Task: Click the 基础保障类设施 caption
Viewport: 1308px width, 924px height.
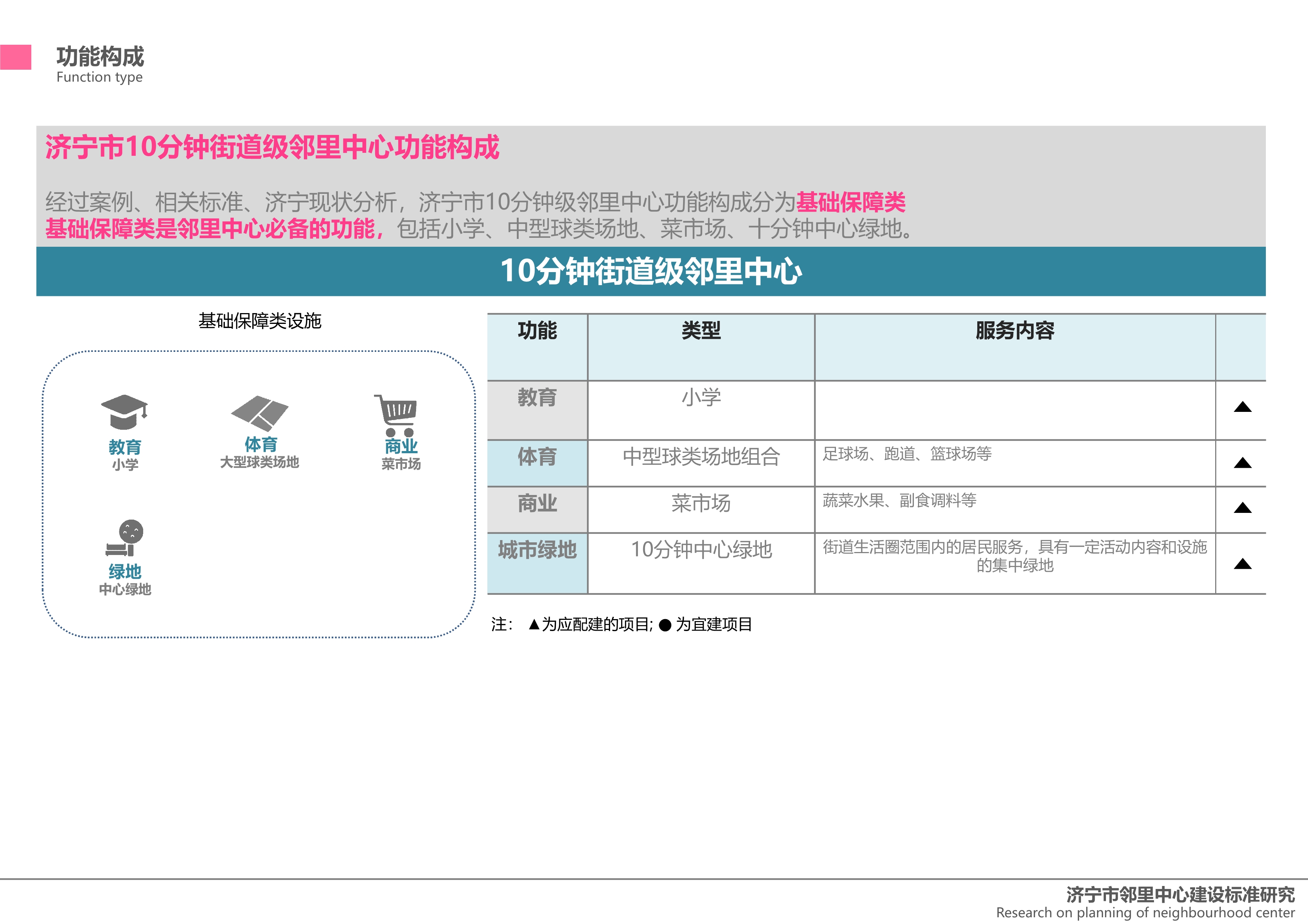Action: point(260,321)
